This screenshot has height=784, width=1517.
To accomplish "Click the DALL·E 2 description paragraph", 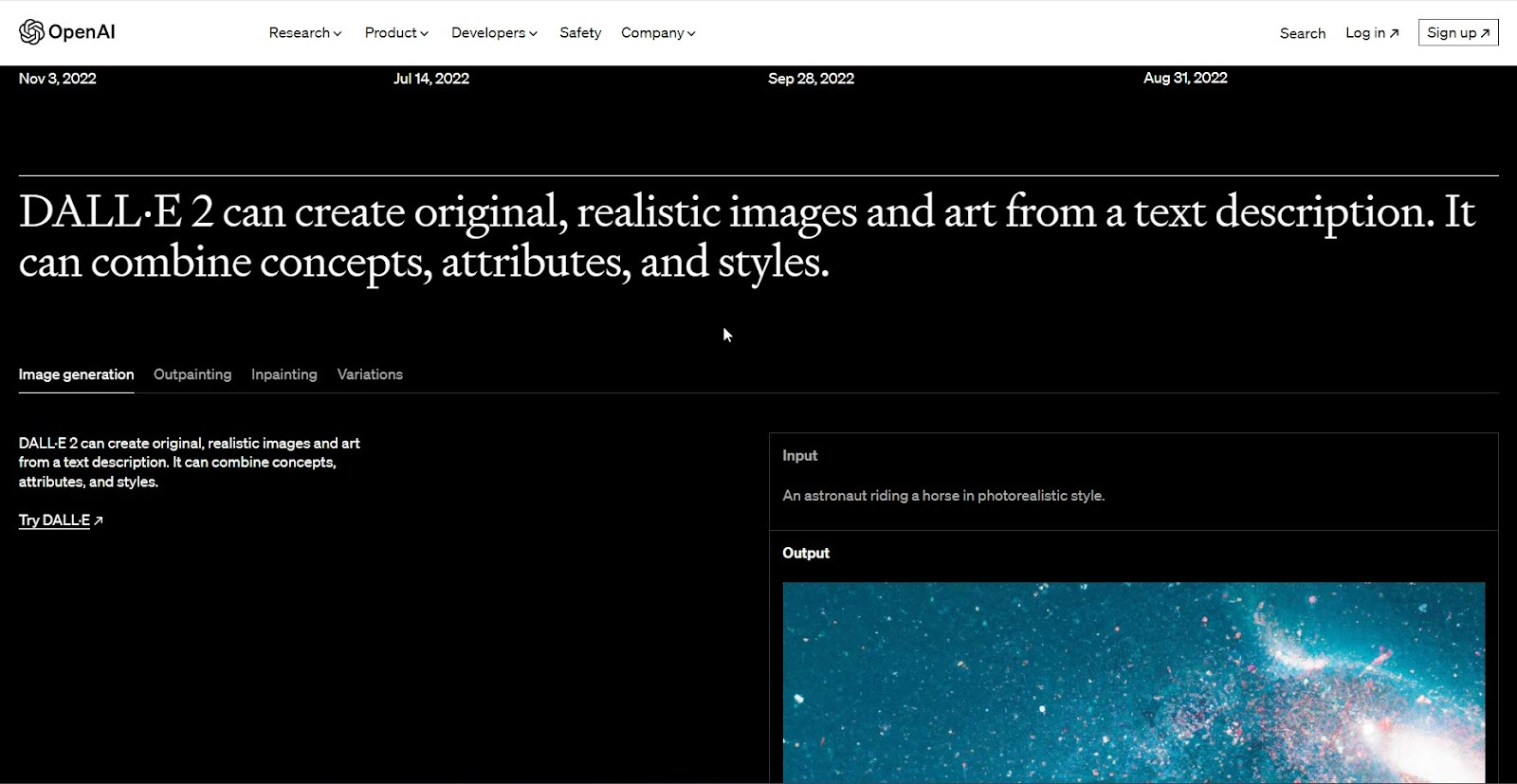I will 190,463.
